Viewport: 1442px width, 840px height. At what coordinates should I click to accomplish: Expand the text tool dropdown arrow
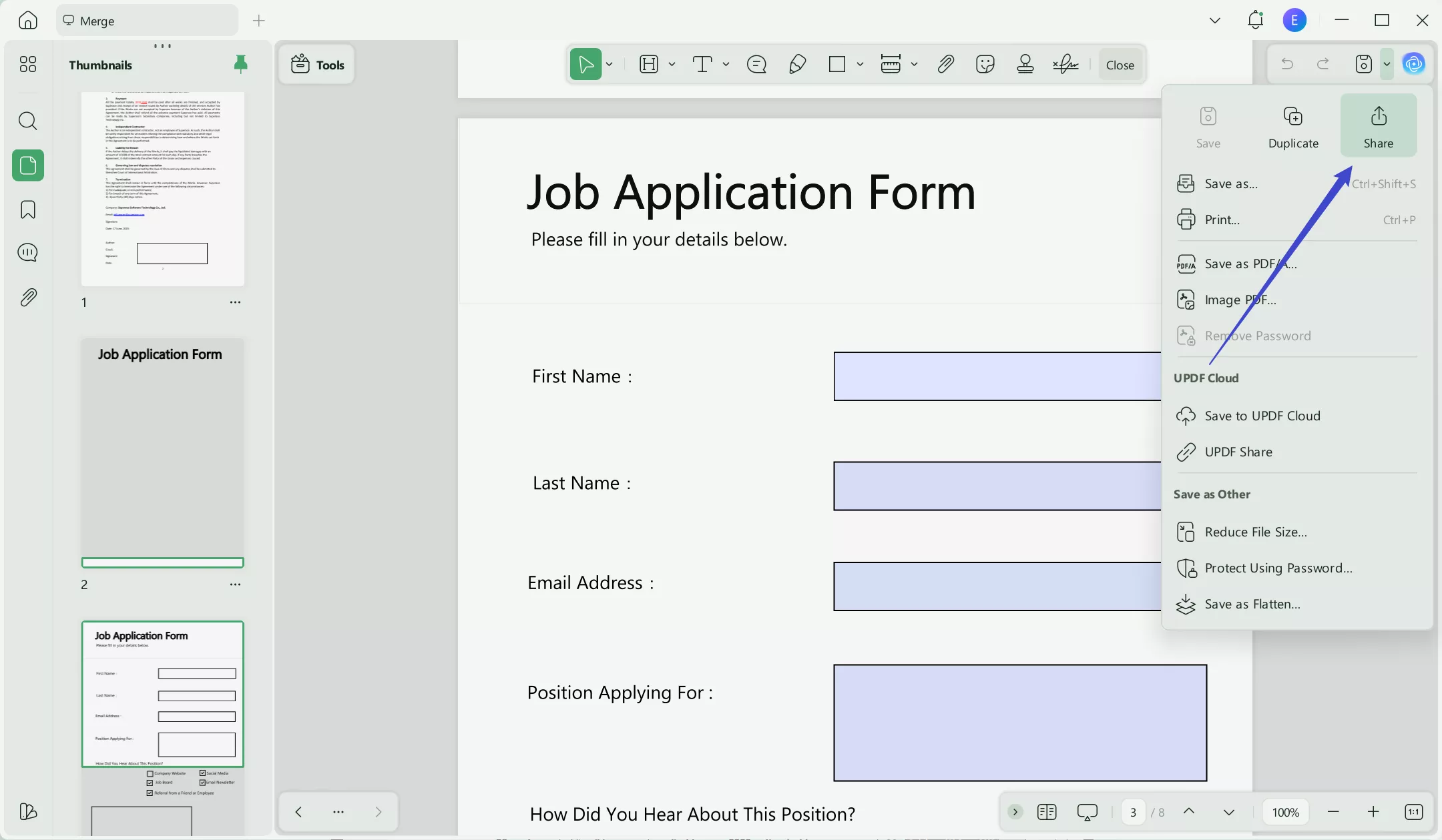coord(726,64)
